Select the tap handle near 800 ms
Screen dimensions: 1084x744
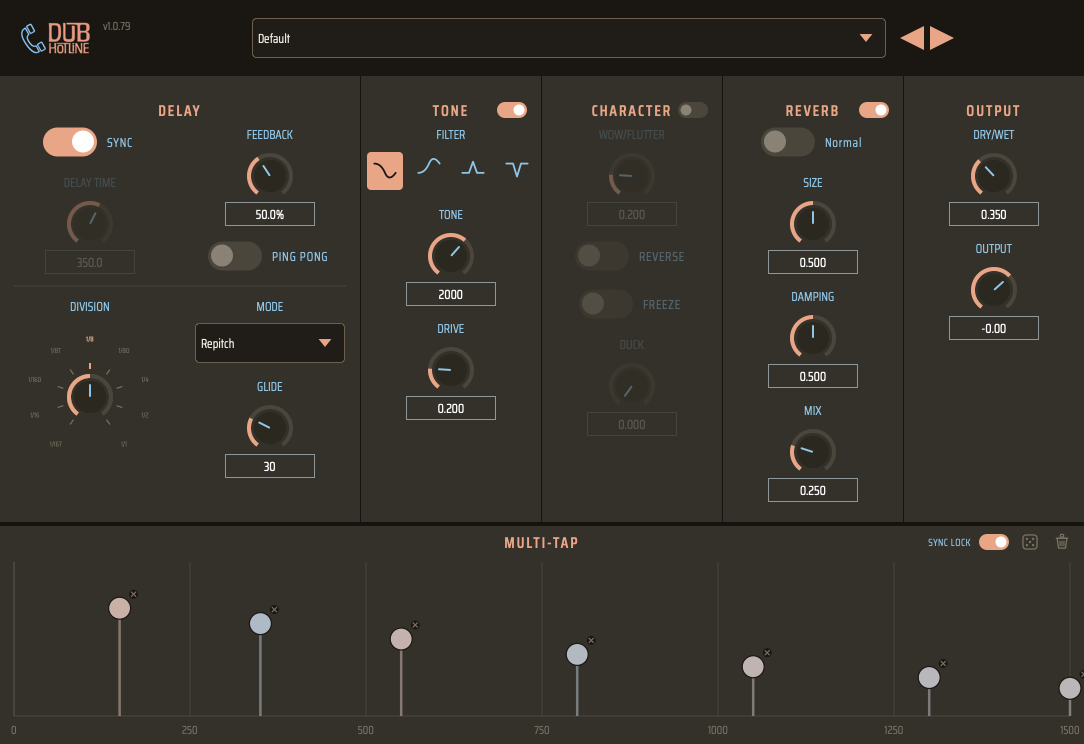pos(577,654)
